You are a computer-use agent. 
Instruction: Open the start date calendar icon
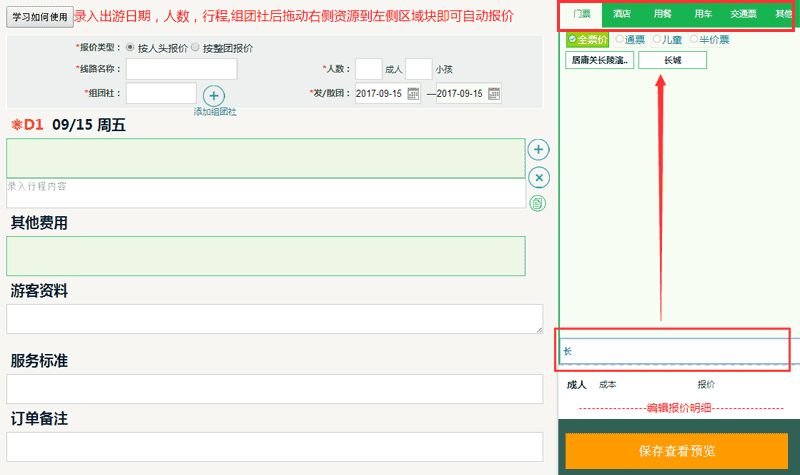(413, 93)
